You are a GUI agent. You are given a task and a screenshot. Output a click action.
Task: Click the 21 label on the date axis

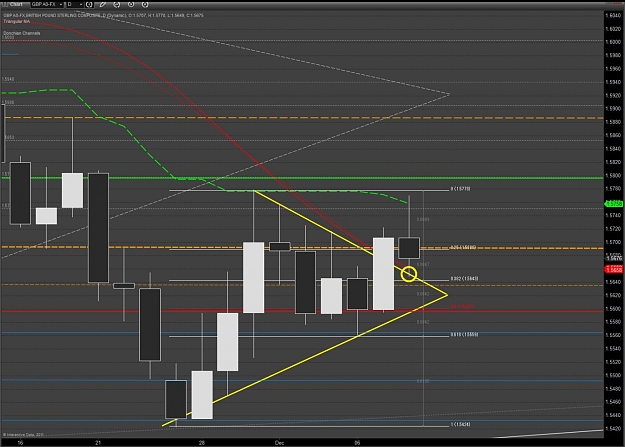(x=98, y=443)
